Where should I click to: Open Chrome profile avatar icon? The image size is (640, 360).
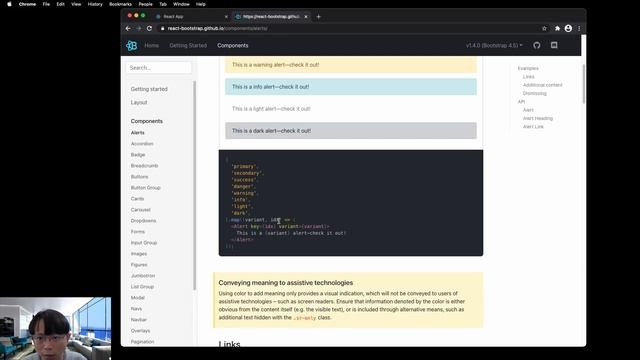click(568, 29)
